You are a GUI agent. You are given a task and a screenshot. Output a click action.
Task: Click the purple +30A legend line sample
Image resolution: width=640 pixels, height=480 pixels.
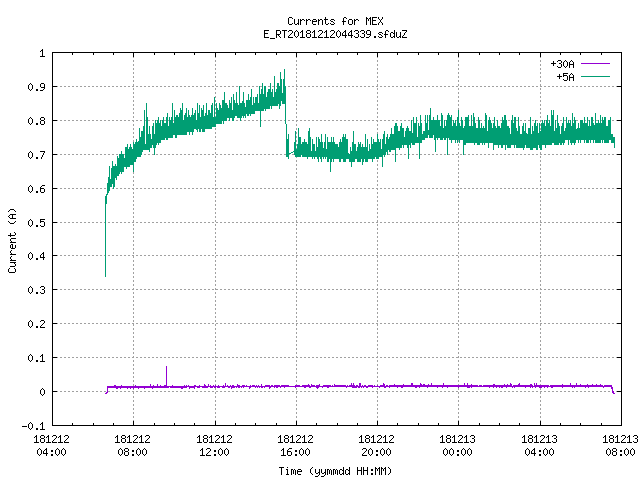click(x=595, y=64)
